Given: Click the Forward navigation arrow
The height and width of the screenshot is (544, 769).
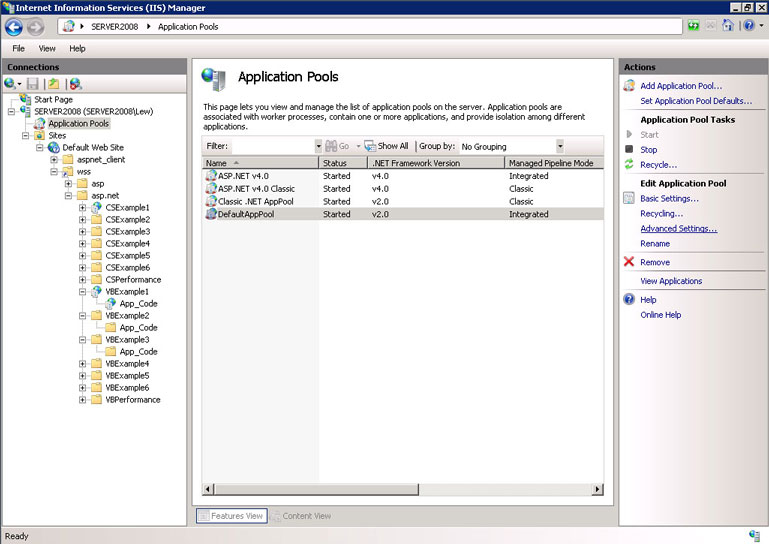Looking at the screenshot, I should pos(35,27).
